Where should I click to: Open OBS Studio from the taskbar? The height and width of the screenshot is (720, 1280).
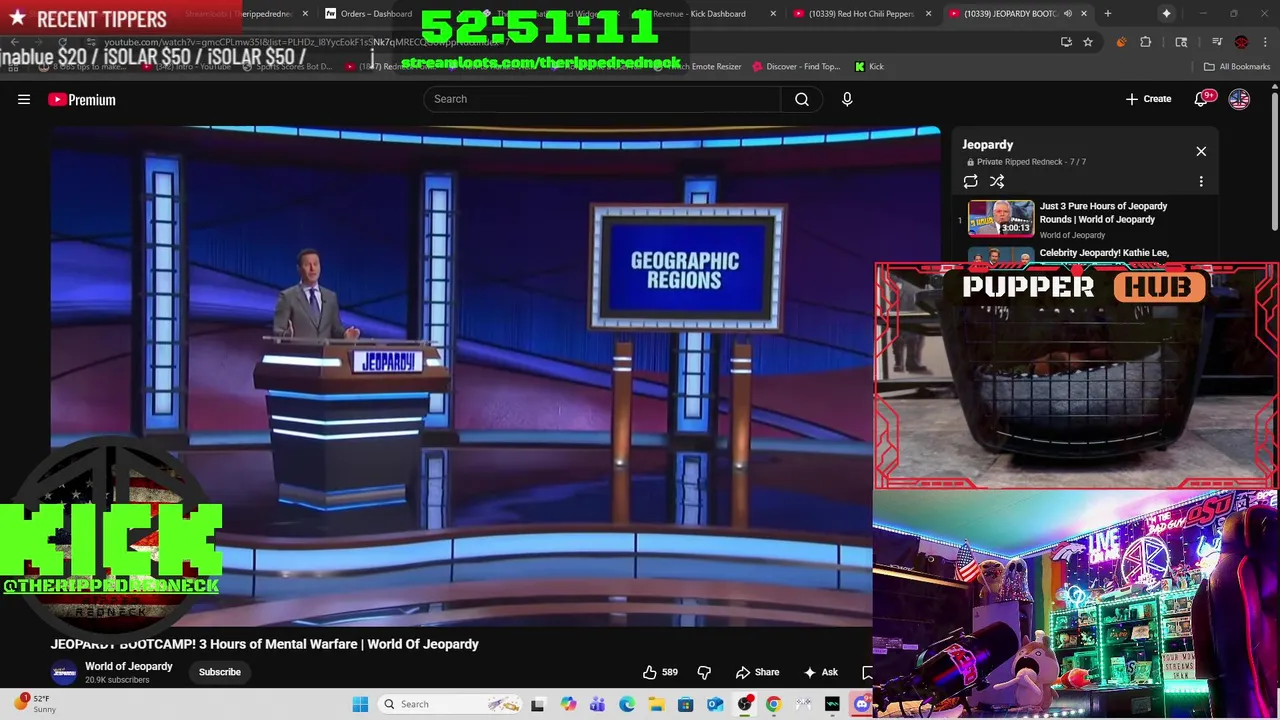pyautogui.click(x=744, y=704)
